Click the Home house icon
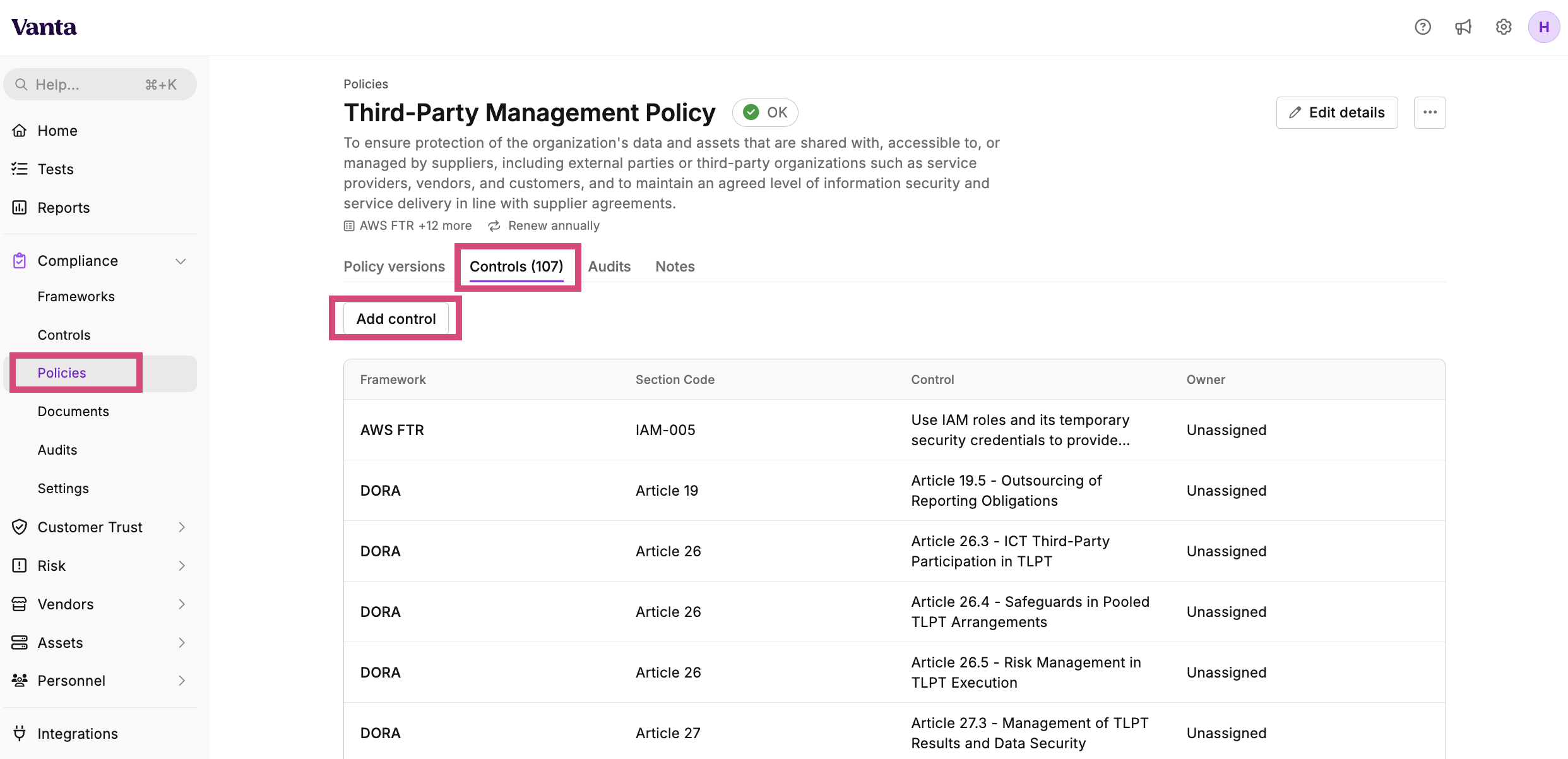 tap(20, 131)
